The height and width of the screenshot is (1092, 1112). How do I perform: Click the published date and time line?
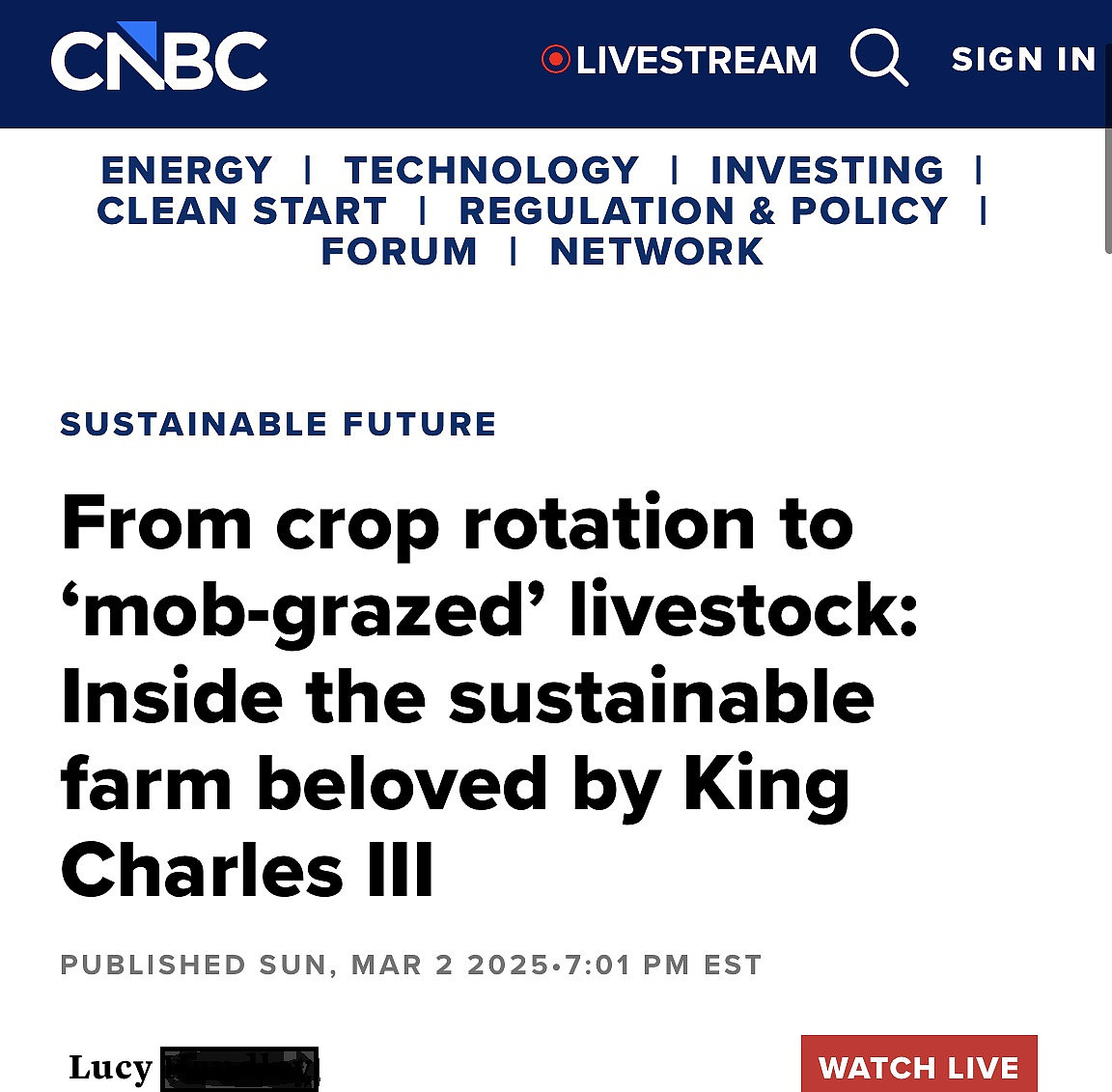pyautogui.click(x=411, y=965)
